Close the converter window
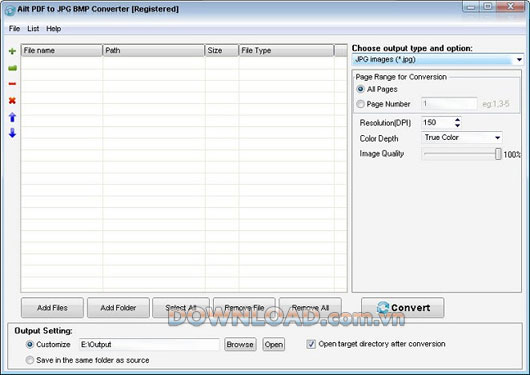 511,6
